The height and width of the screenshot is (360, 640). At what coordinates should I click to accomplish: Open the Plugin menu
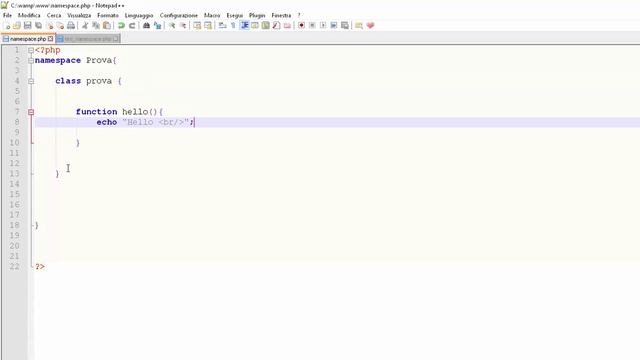(x=257, y=15)
